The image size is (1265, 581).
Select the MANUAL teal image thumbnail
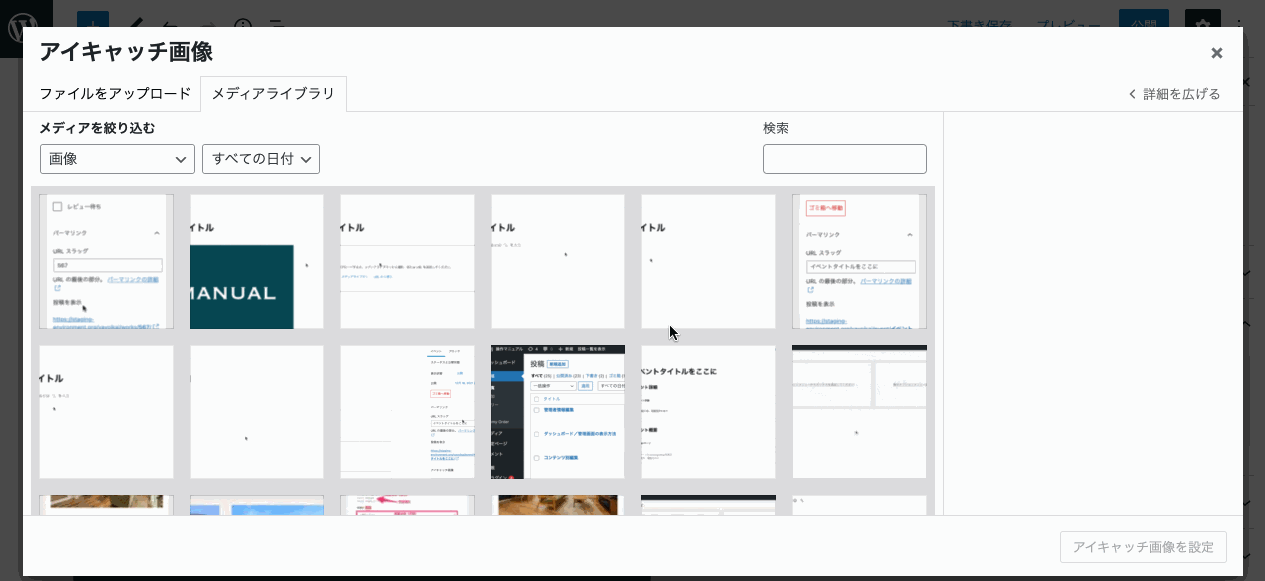pos(257,261)
